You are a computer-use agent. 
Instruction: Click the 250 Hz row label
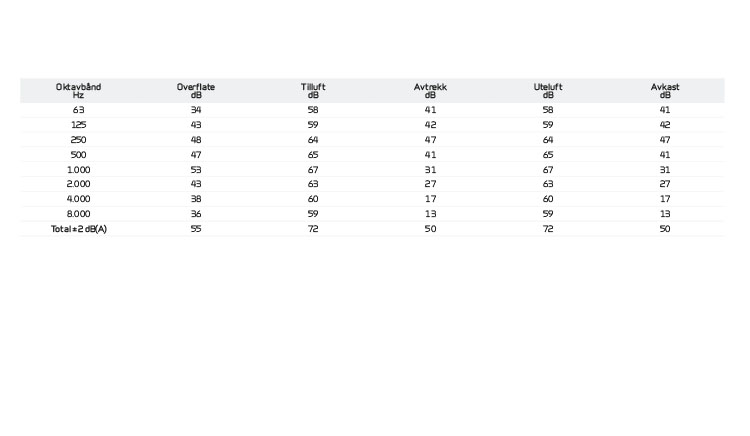pyautogui.click(x=78, y=140)
